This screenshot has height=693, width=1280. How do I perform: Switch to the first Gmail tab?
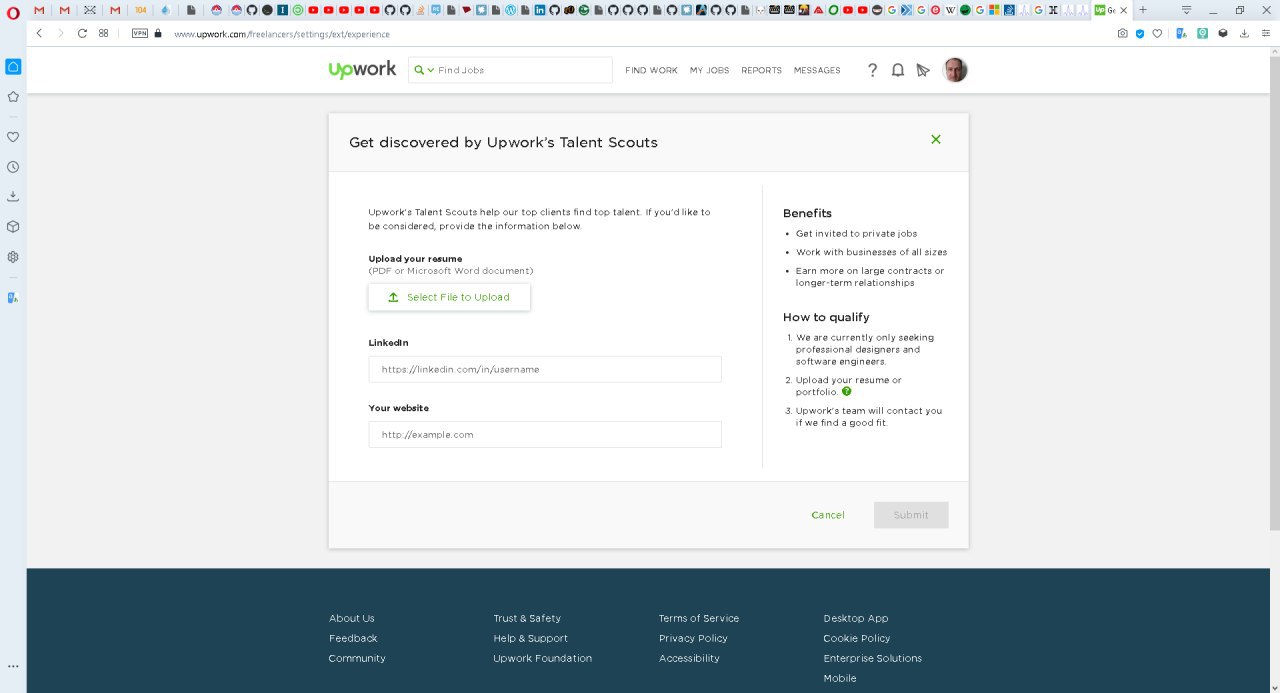pos(37,10)
